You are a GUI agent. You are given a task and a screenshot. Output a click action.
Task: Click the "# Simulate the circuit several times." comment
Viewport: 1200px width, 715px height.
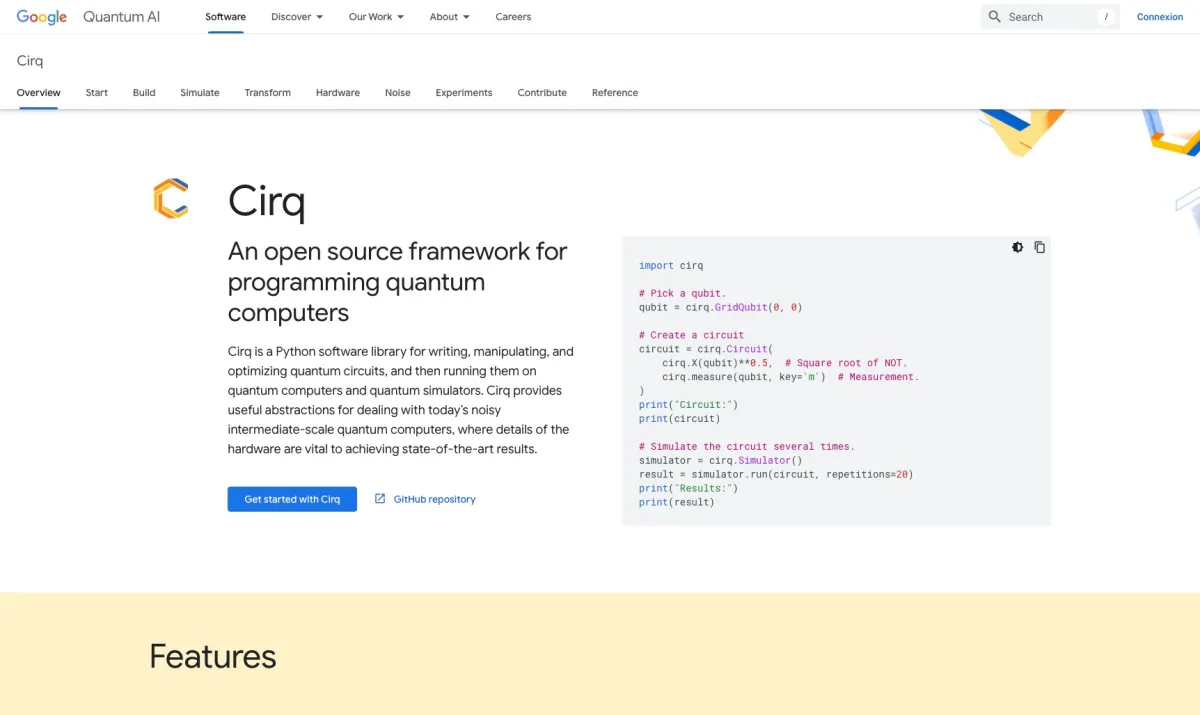tap(747, 447)
